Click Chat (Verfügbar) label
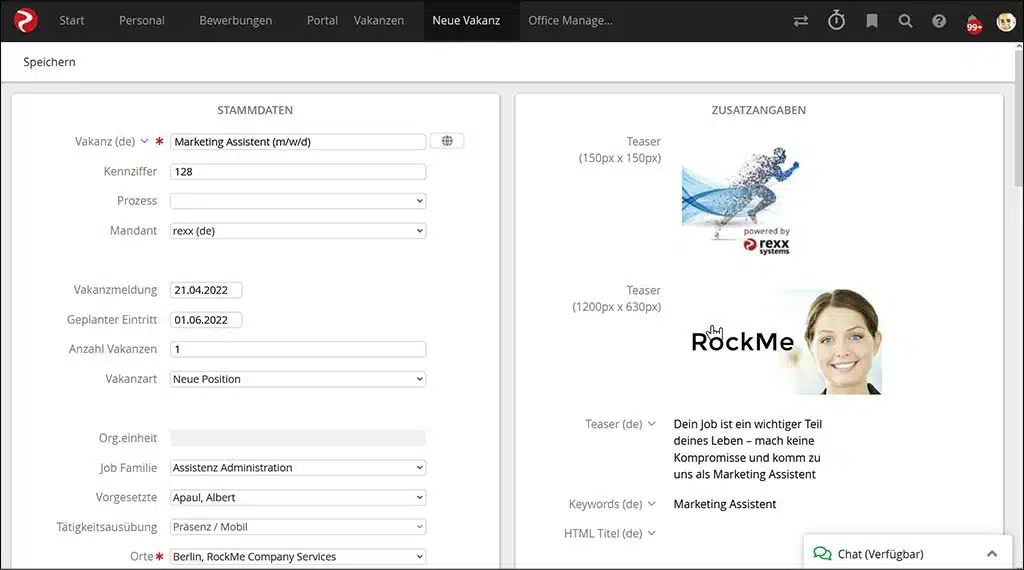This screenshot has width=1024, height=570. click(880, 554)
